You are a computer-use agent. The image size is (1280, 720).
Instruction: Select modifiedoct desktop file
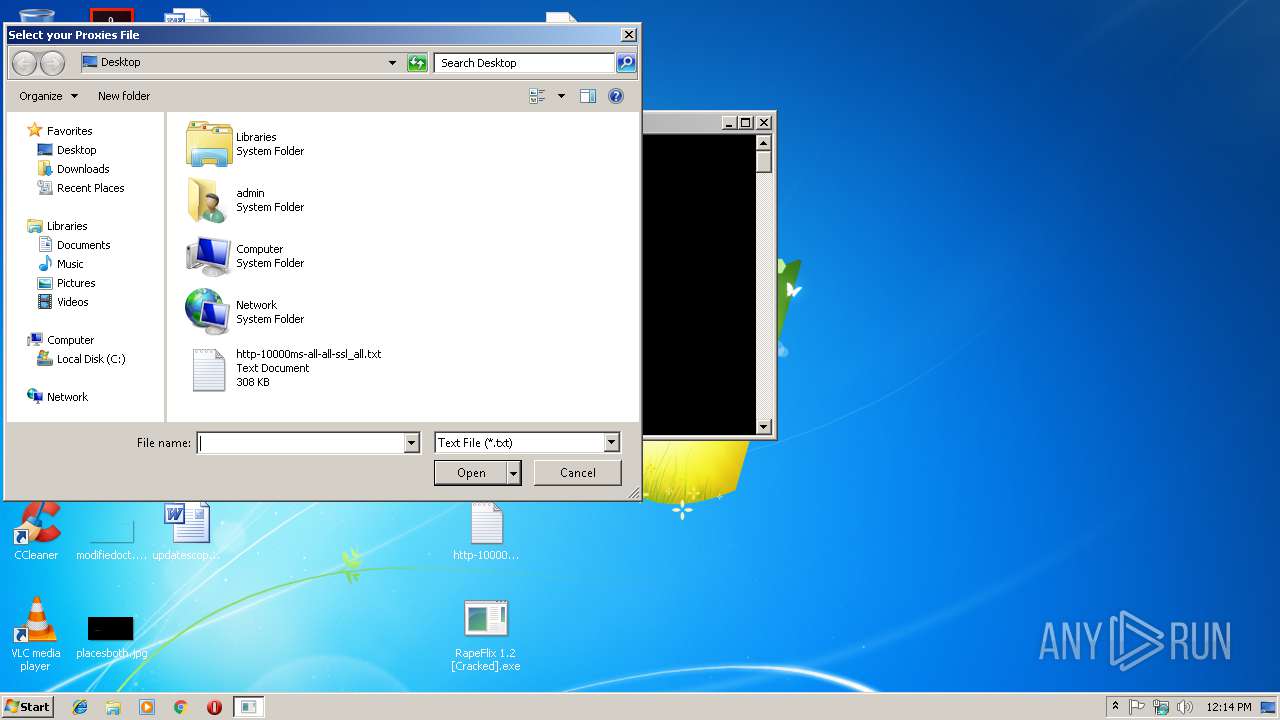[x=111, y=537]
